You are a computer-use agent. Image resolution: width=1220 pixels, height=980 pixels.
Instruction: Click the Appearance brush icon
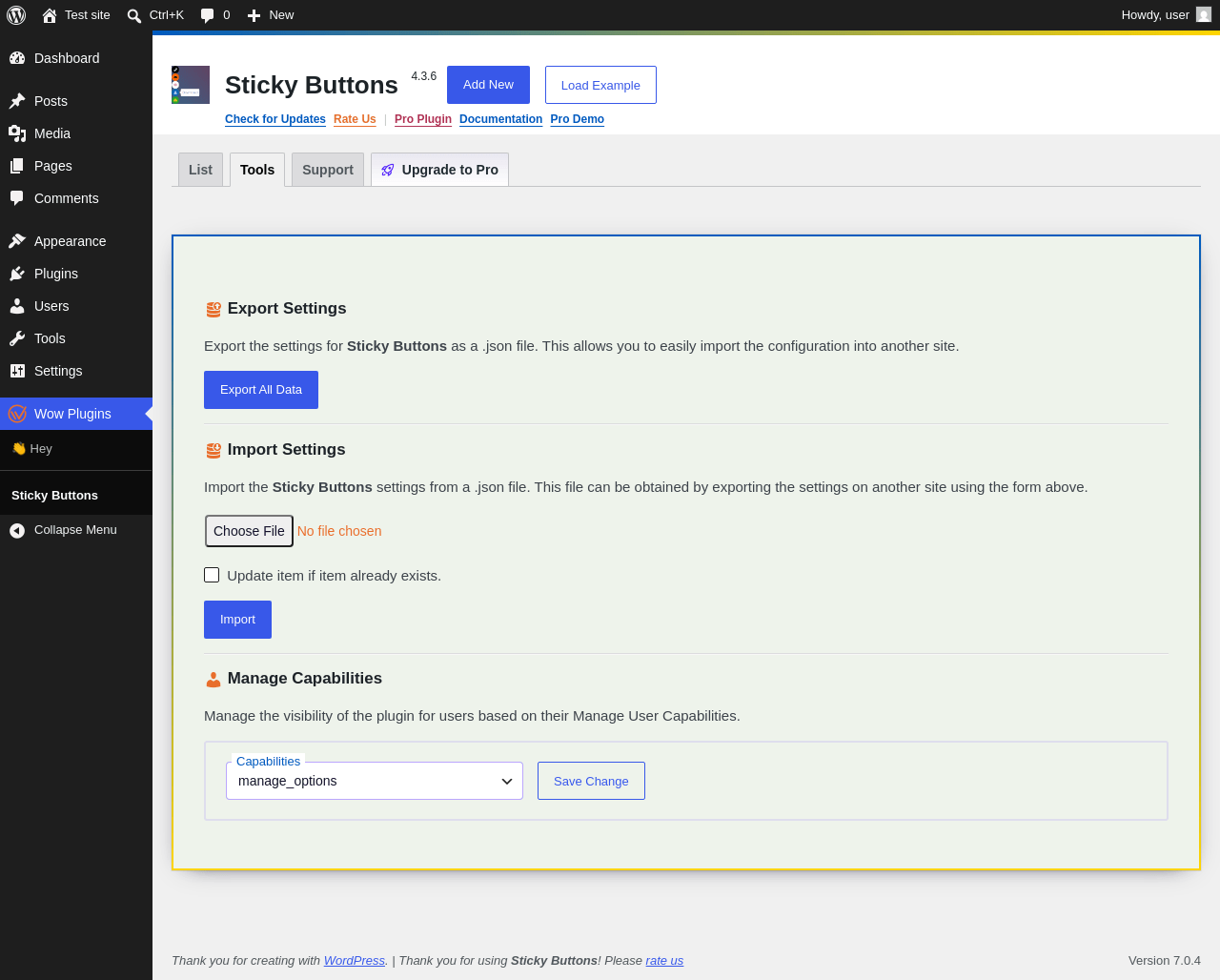[x=17, y=241]
